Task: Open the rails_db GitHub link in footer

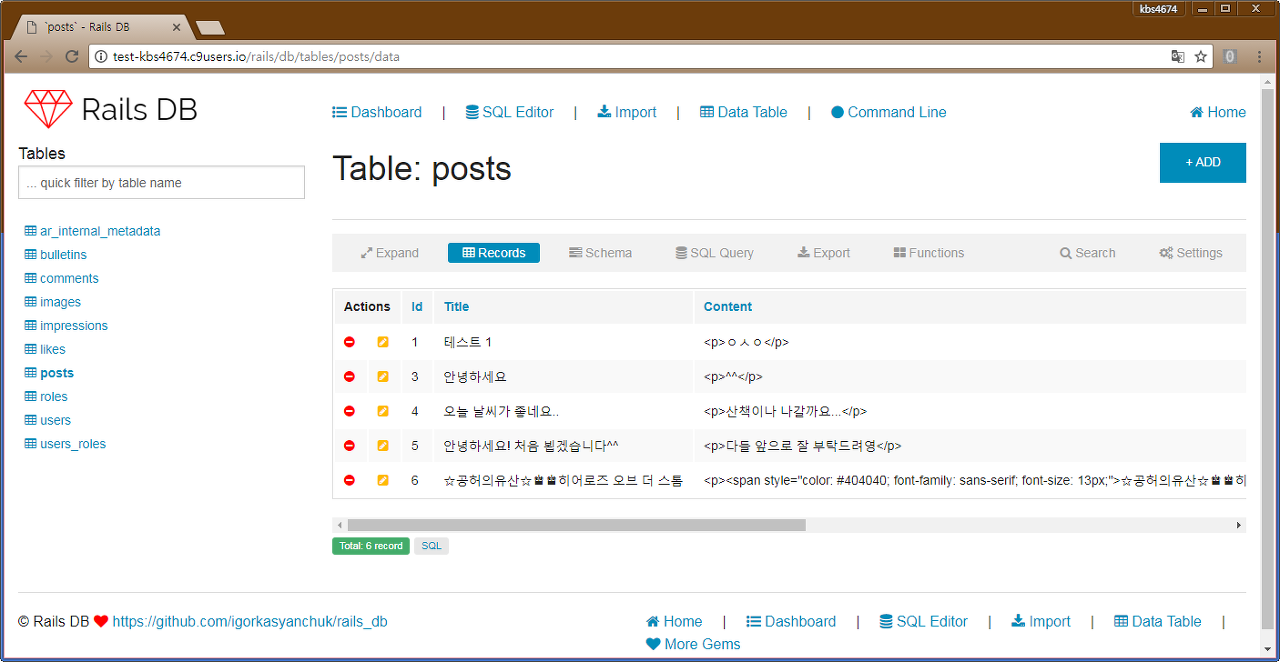Action: (x=250, y=622)
